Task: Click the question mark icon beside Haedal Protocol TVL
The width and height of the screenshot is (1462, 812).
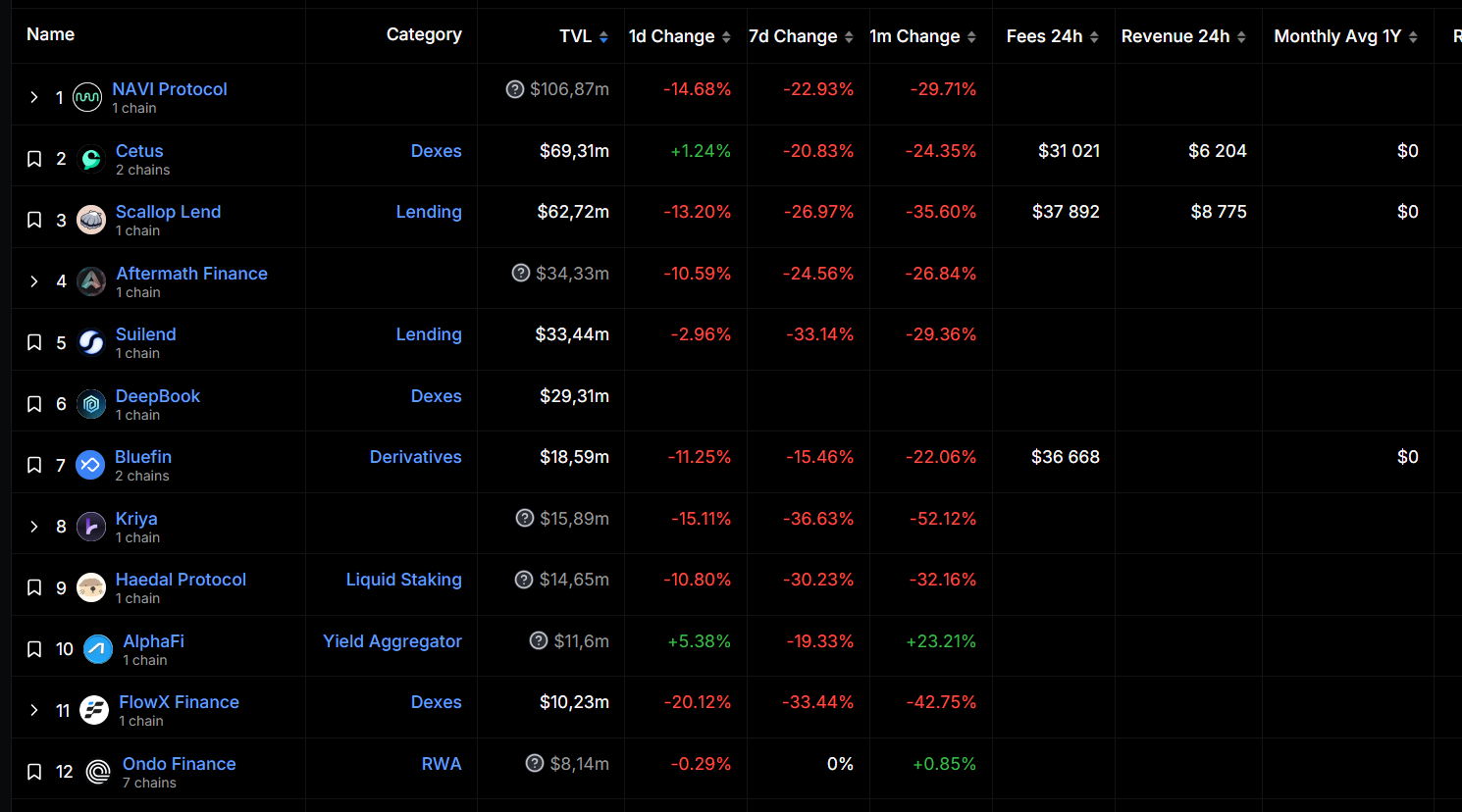Action: point(524,580)
